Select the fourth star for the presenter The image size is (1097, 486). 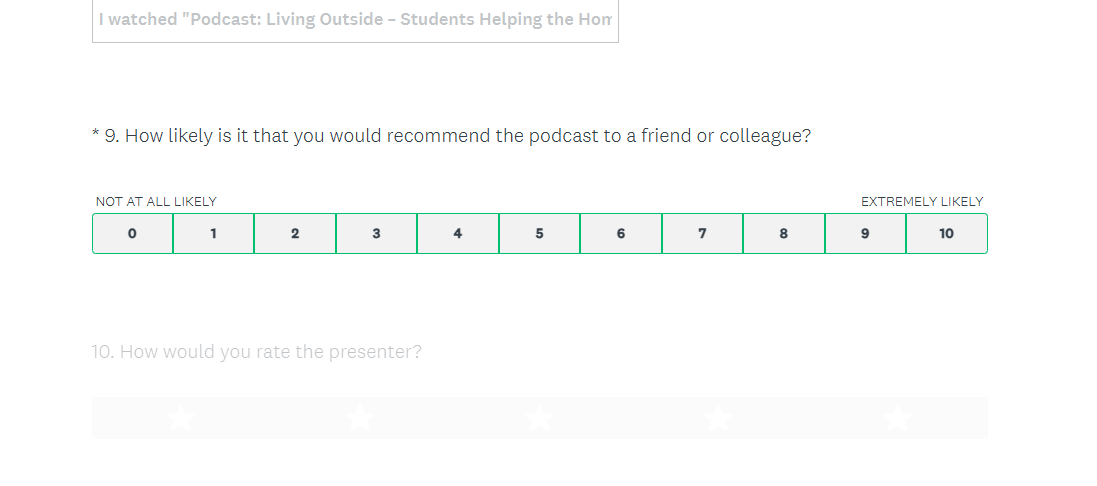point(718,418)
